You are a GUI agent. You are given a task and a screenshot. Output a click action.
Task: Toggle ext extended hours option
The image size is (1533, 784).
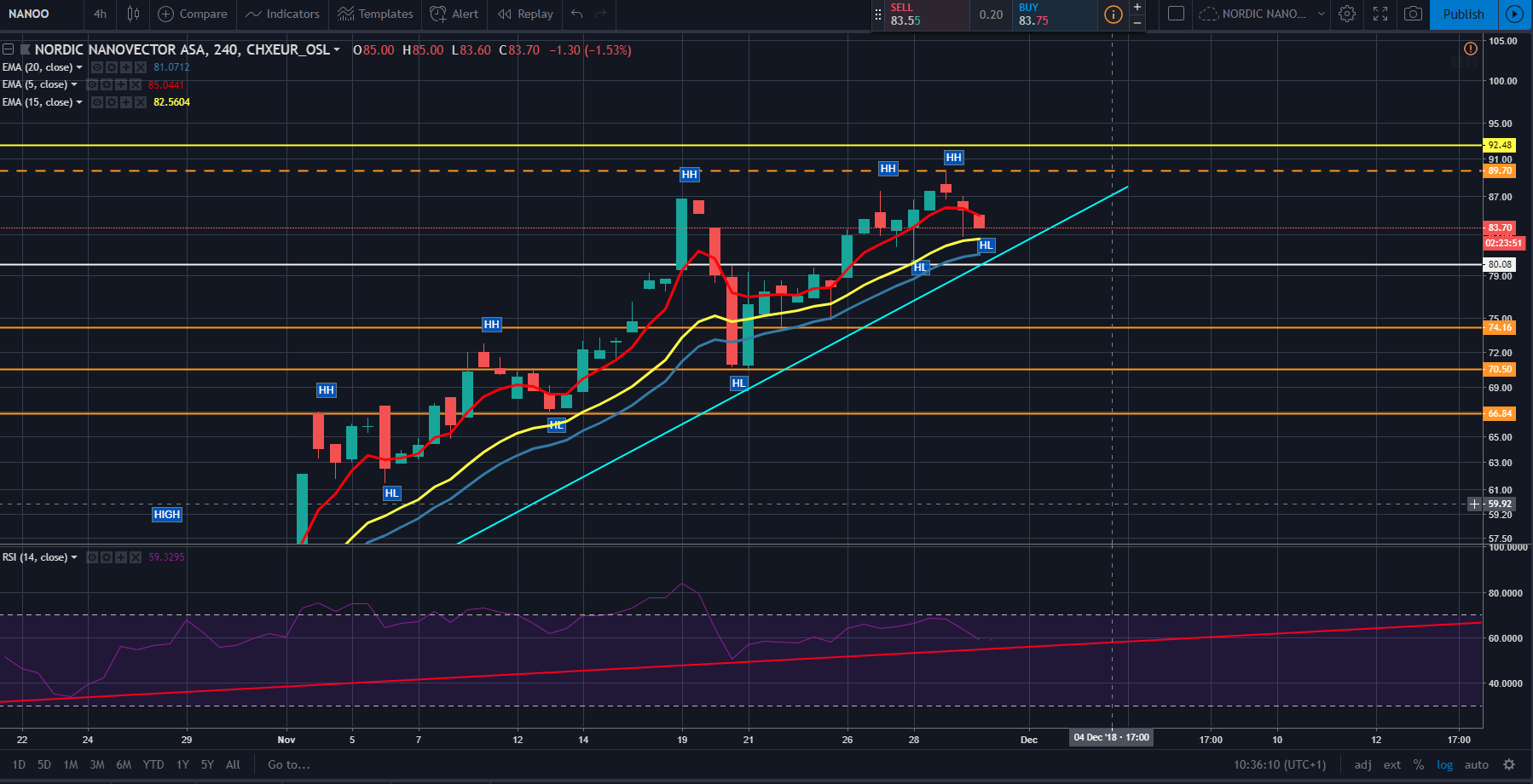point(1392,764)
